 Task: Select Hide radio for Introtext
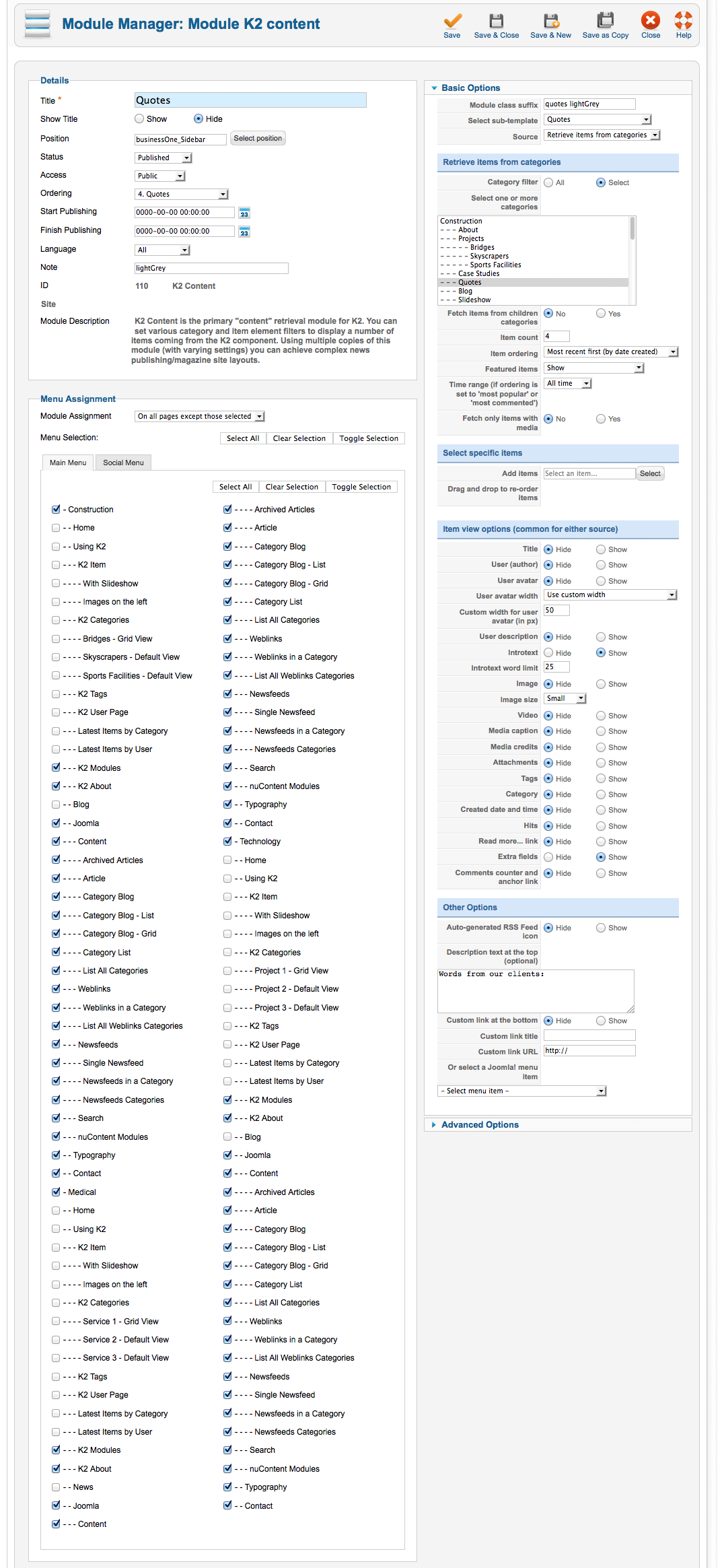tap(549, 653)
